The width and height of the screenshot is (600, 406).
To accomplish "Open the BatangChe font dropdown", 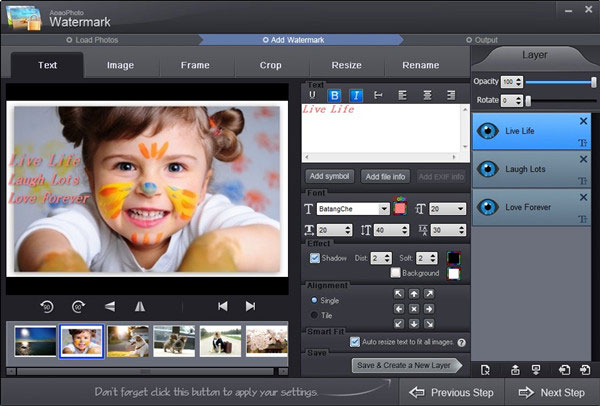I will coord(384,209).
